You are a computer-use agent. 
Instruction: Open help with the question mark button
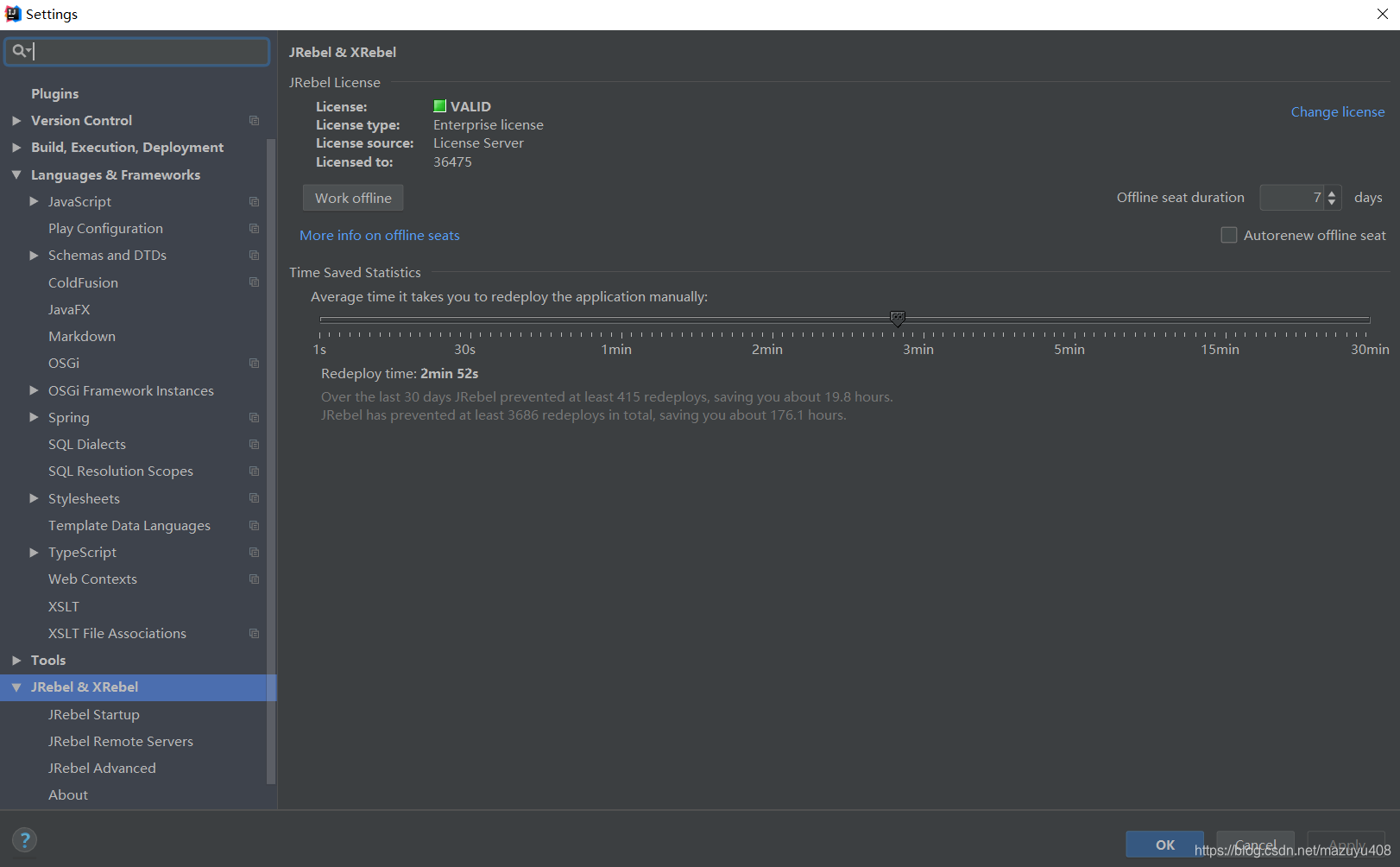(x=25, y=839)
